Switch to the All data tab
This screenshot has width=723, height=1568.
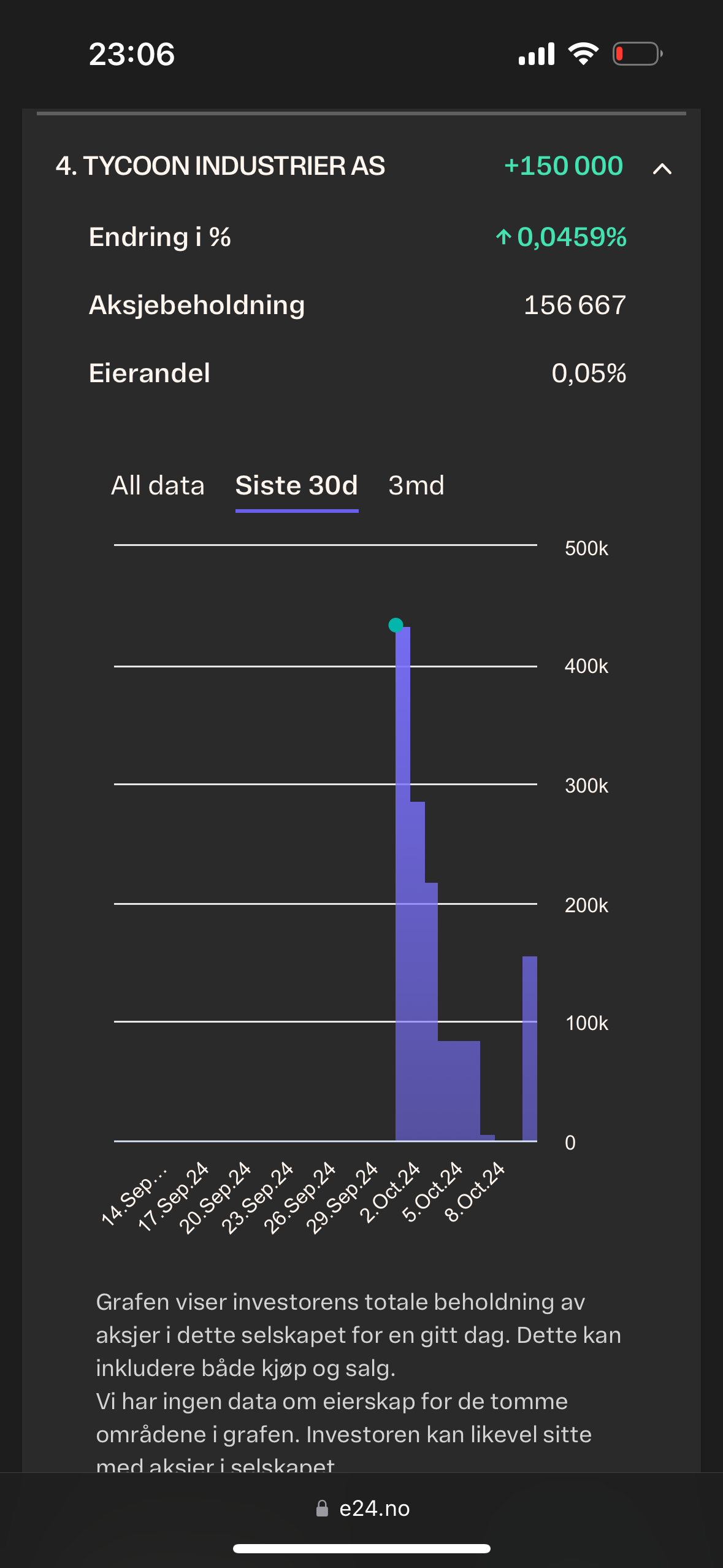coord(158,486)
